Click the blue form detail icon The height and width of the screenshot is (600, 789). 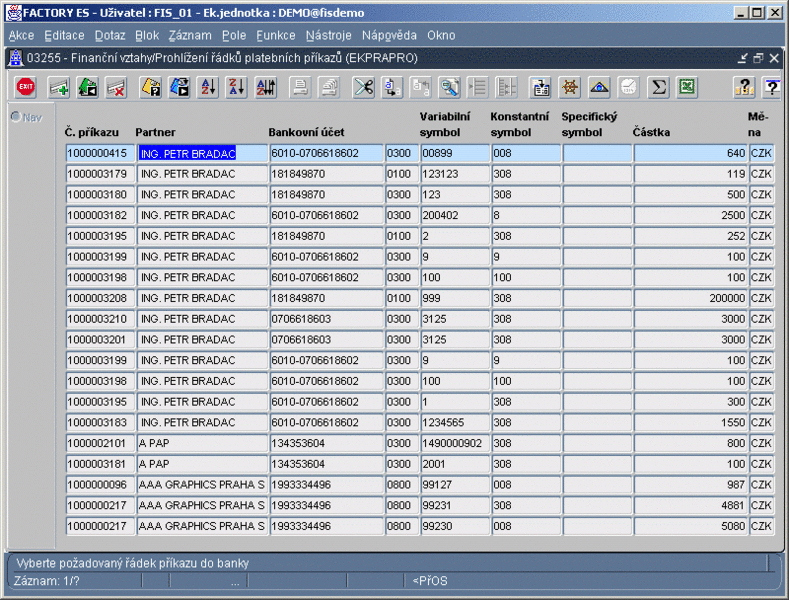click(541, 87)
